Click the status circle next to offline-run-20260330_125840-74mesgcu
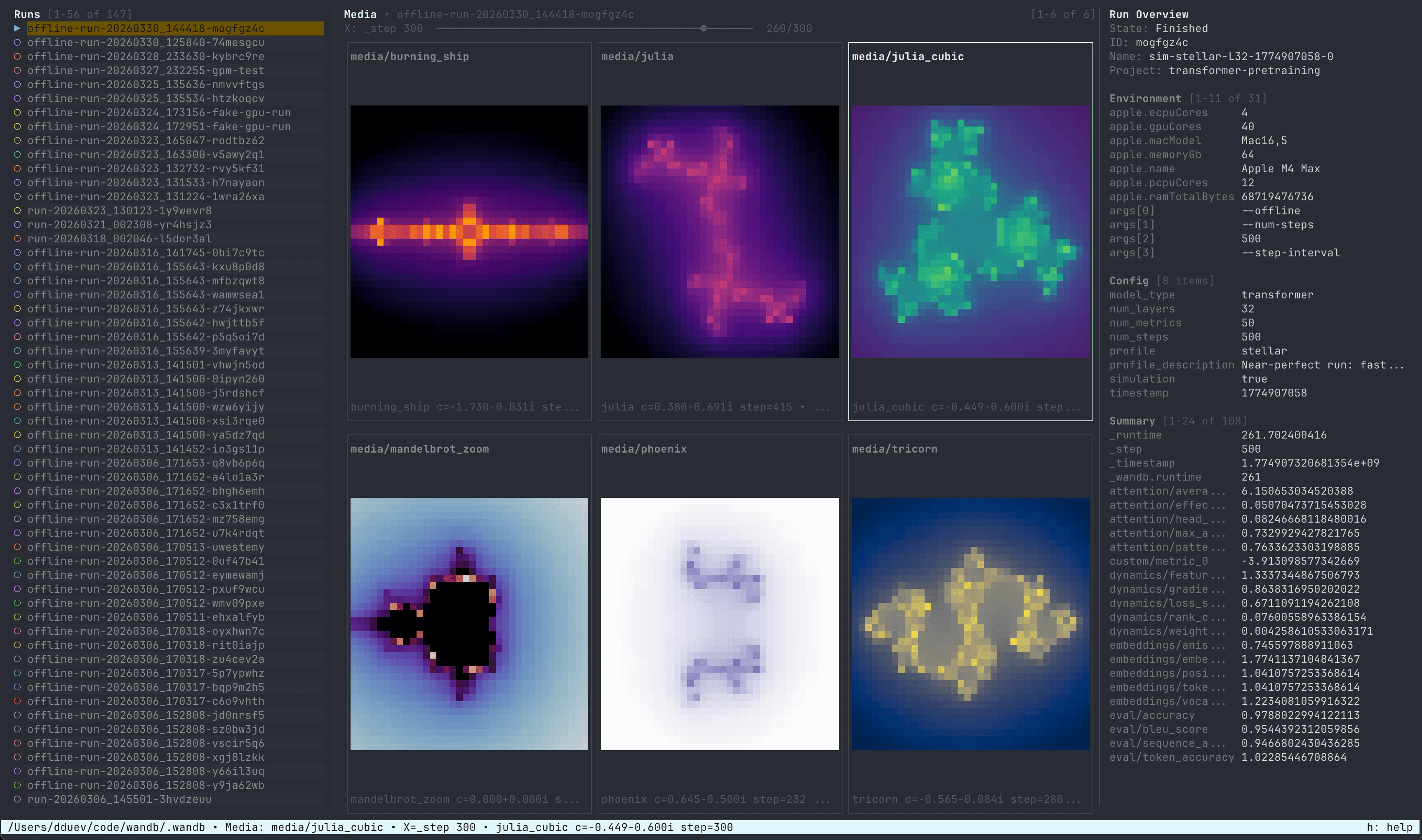This screenshot has height=840, width=1422. pos(19,42)
